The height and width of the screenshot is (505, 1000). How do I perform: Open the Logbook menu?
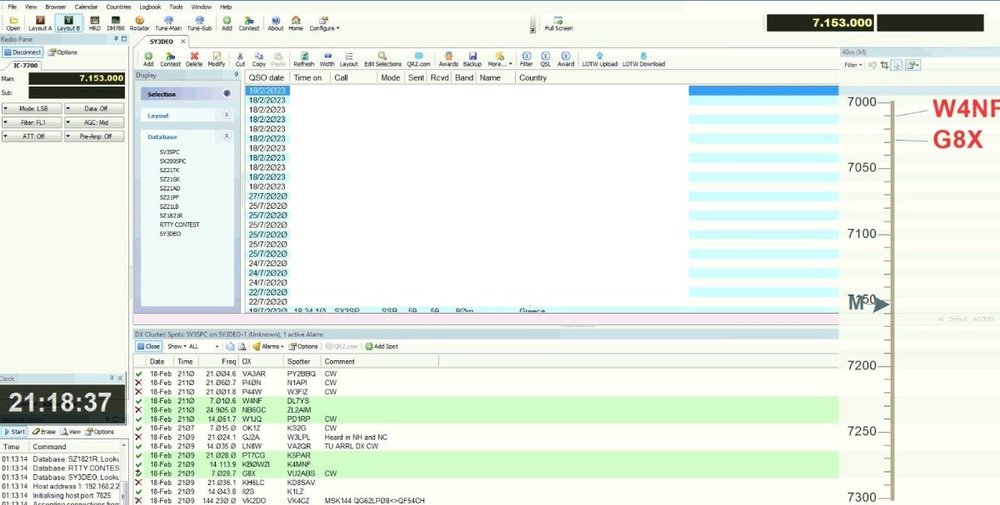click(x=150, y=6)
